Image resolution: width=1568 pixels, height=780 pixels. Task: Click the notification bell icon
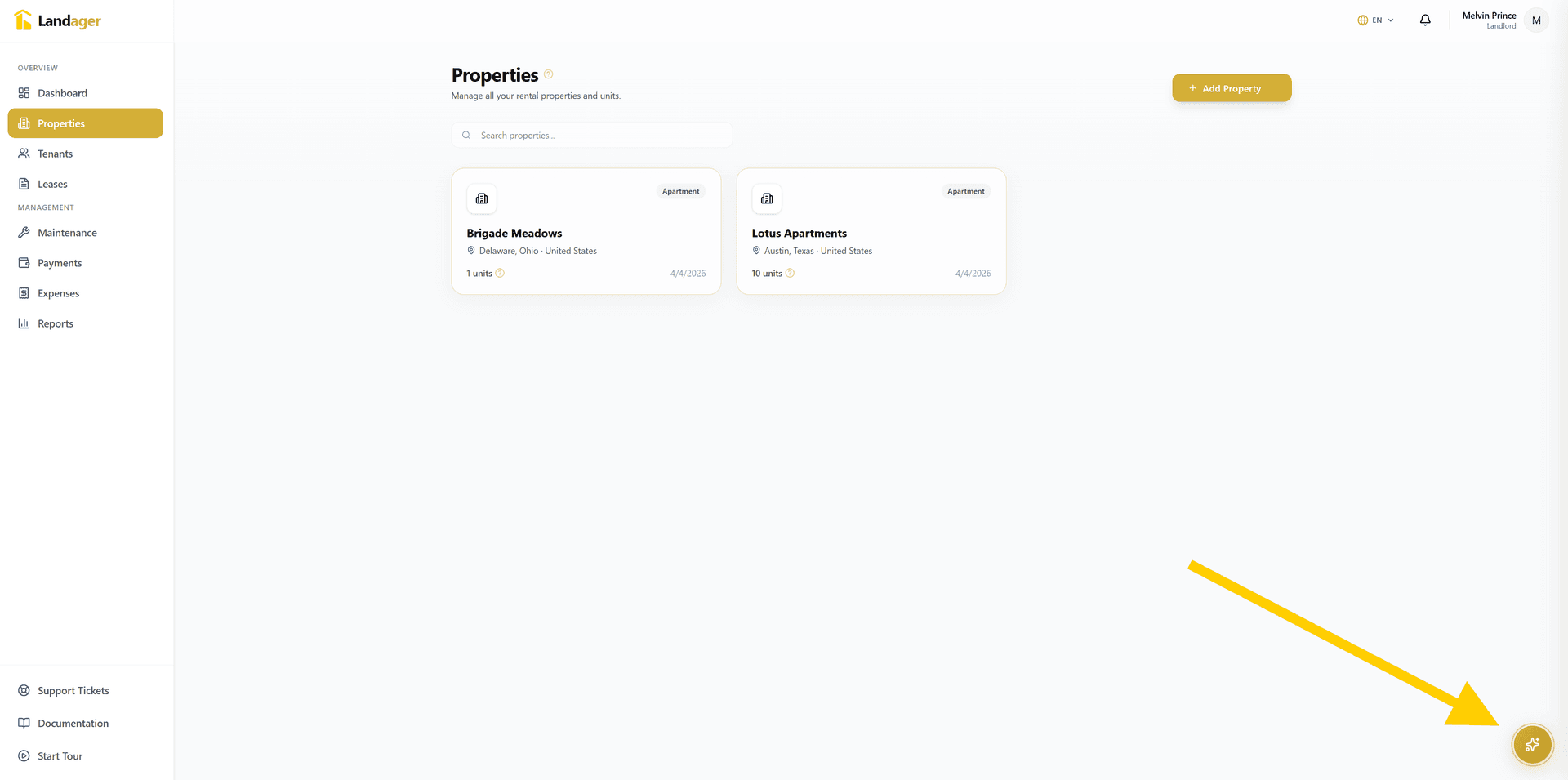tap(1424, 20)
